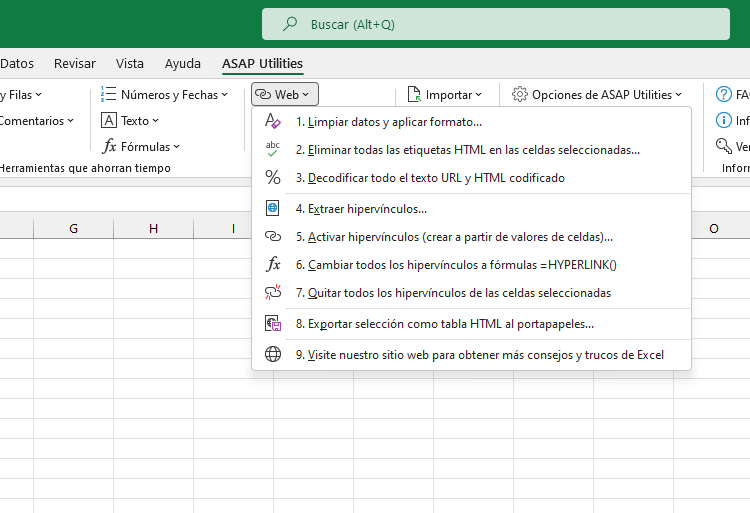The image size is (750, 513).
Task: Collapse the Web dropdown arrow
Action: pyautogui.click(x=306, y=95)
